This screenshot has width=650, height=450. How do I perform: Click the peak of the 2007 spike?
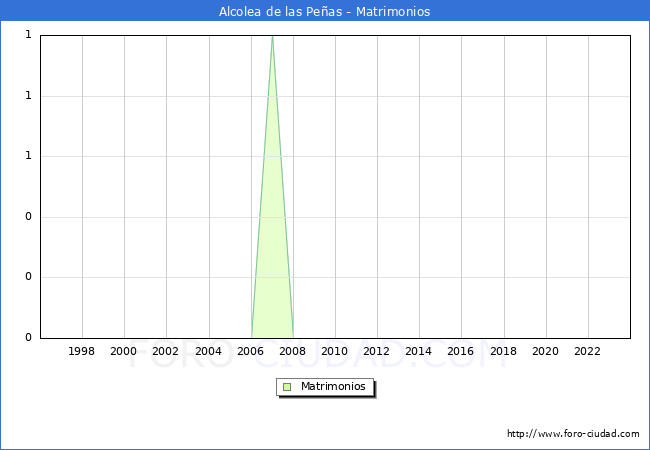(272, 37)
